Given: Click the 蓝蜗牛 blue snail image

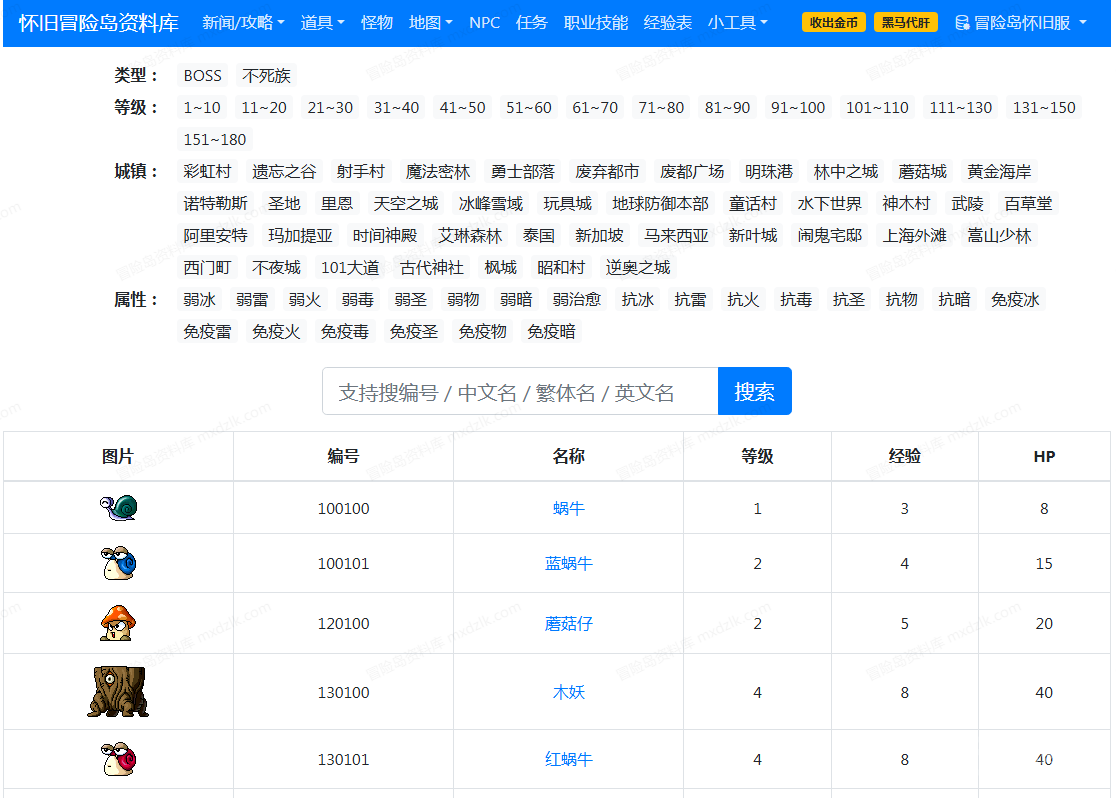Looking at the screenshot, I should (118, 563).
